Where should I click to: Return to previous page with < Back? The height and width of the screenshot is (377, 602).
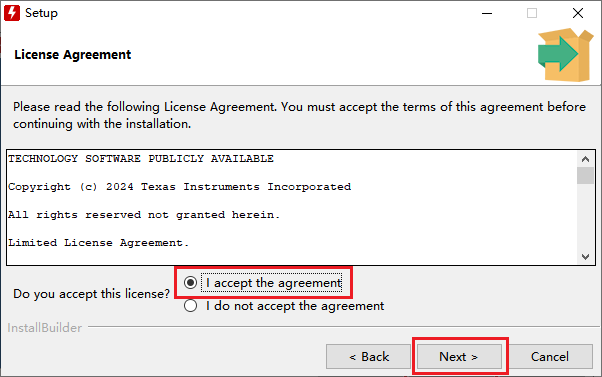click(369, 357)
